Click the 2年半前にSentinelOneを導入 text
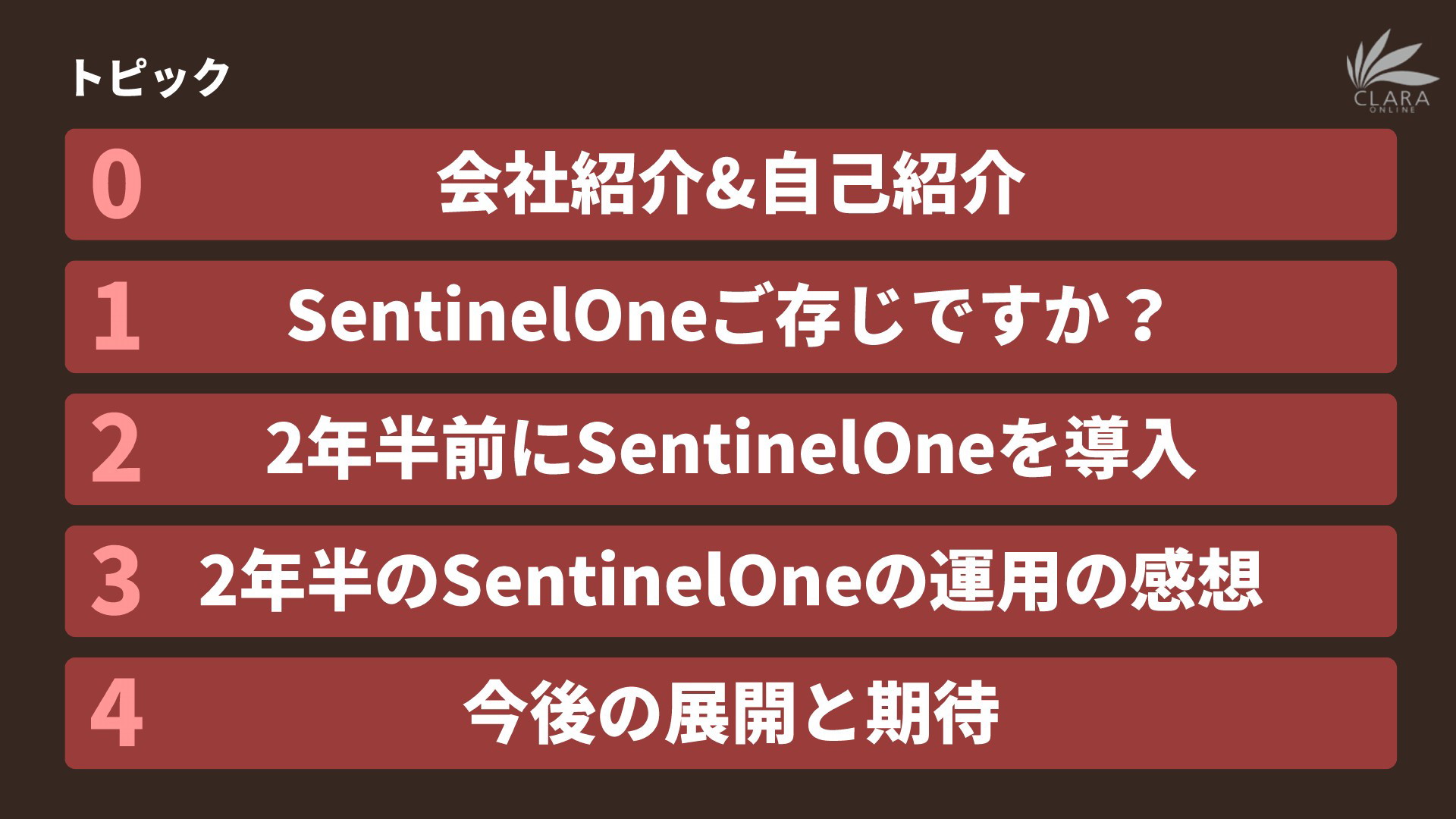Image resolution: width=1456 pixels, height=819 pixels. coord(731,449)
